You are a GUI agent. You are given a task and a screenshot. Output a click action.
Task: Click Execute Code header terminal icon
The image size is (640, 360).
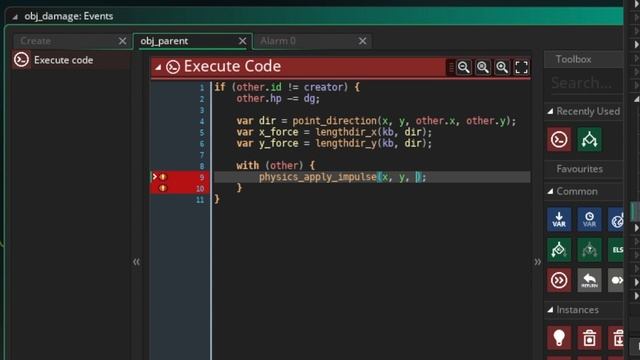coord(173,67)
